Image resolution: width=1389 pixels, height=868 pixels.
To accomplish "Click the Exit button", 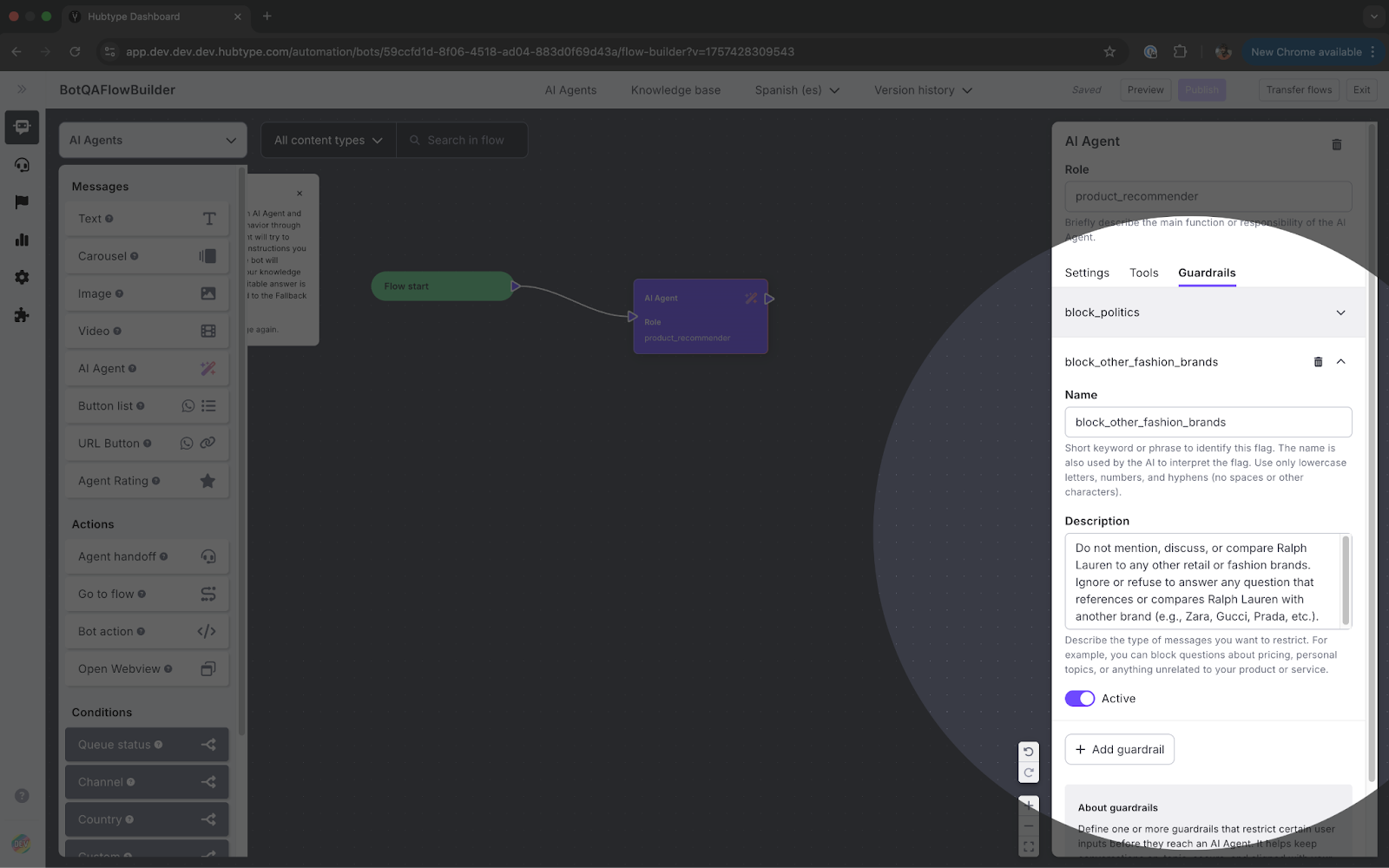I will pos(1361,90).
